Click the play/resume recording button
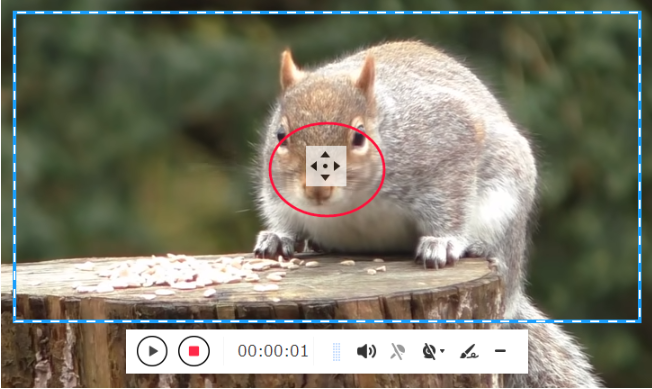Screen dimensions: 652x389 click(x=152, y=351)
